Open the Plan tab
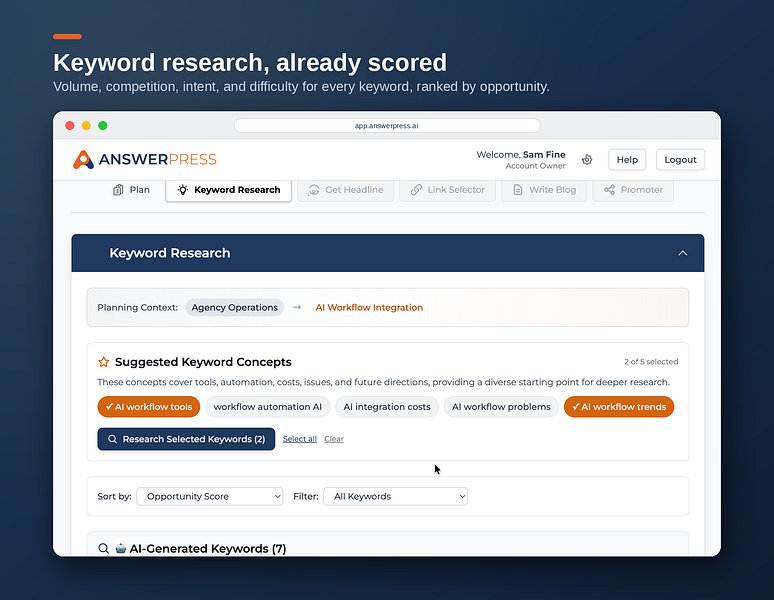Image resolution: width=774 pixels, height=600 pixels. tap(131, 190)
